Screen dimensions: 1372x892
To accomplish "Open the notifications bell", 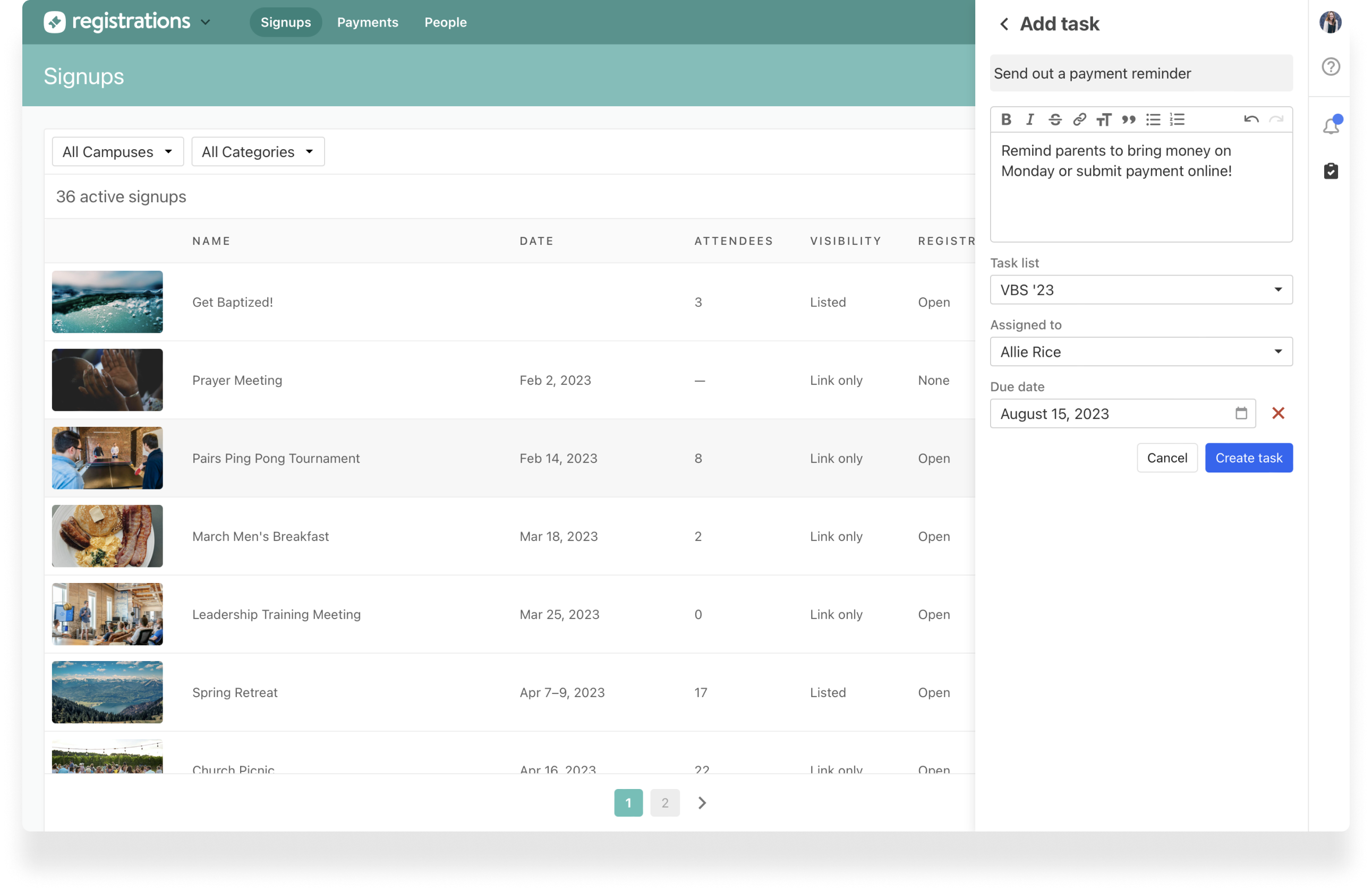I will 1331,126.
